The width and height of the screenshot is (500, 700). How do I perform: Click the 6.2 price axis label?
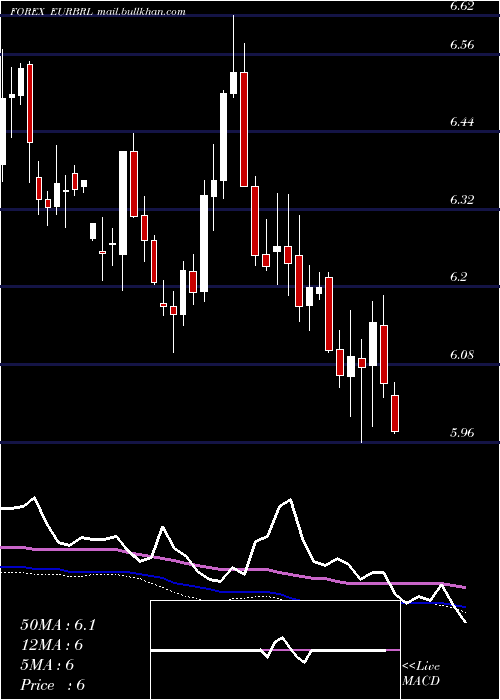pyautogui.click(x=460, y=277)
